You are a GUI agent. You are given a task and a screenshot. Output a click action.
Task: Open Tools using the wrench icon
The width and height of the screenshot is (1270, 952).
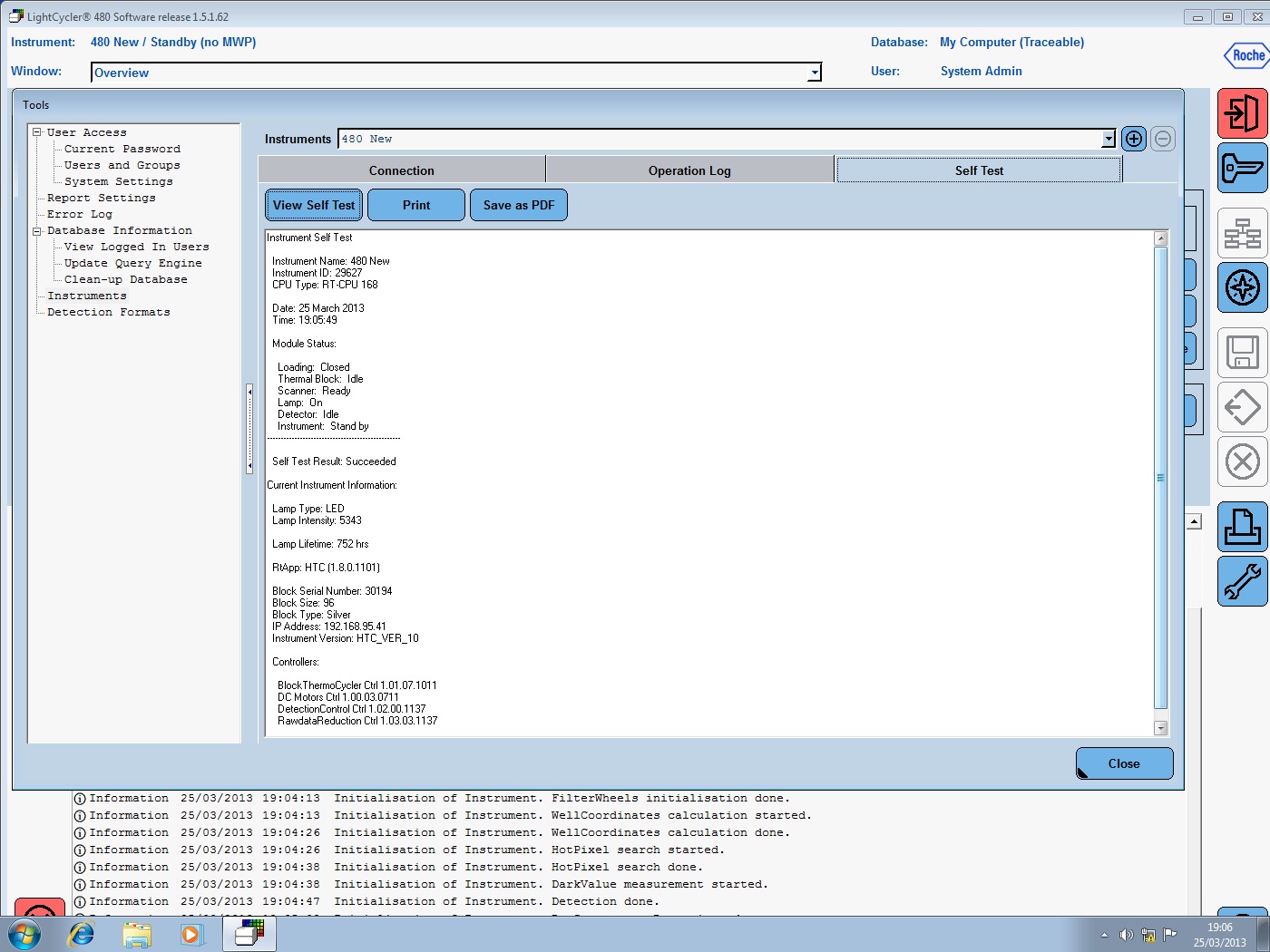coord(1242,581)
